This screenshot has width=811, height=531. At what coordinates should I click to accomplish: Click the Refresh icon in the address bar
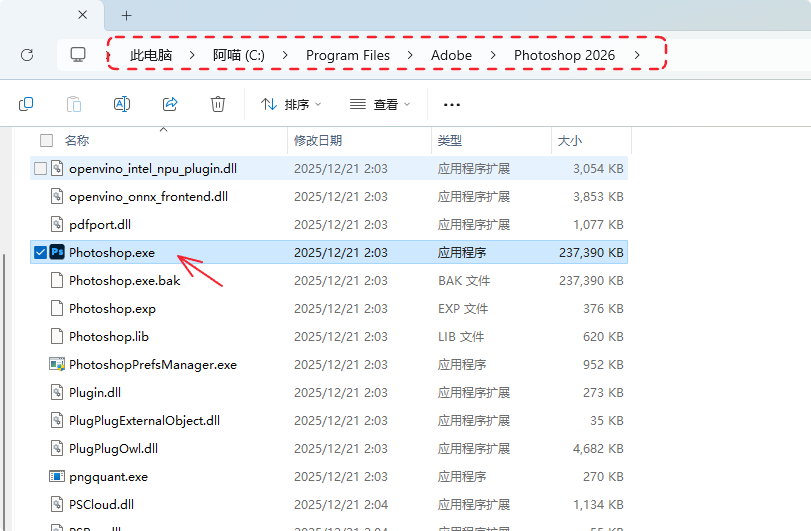[27, 55]
